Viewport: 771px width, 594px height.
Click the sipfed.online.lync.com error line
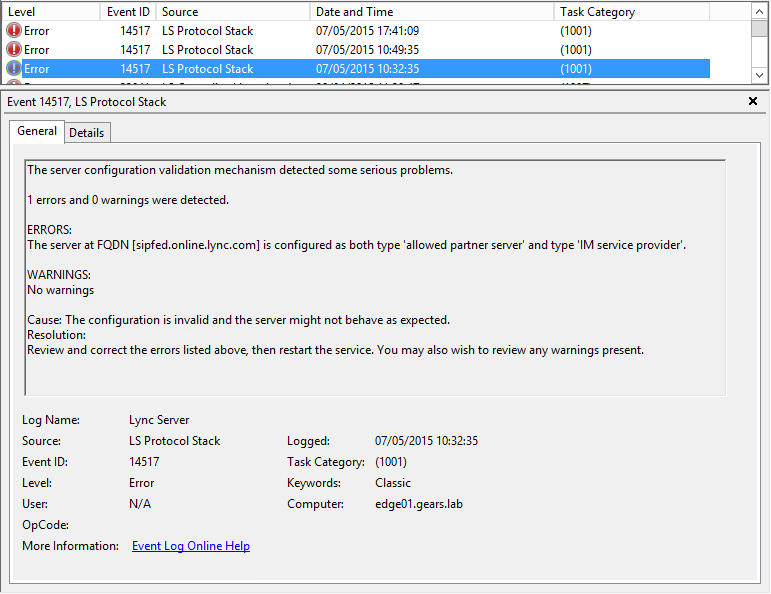click(356, 245)
